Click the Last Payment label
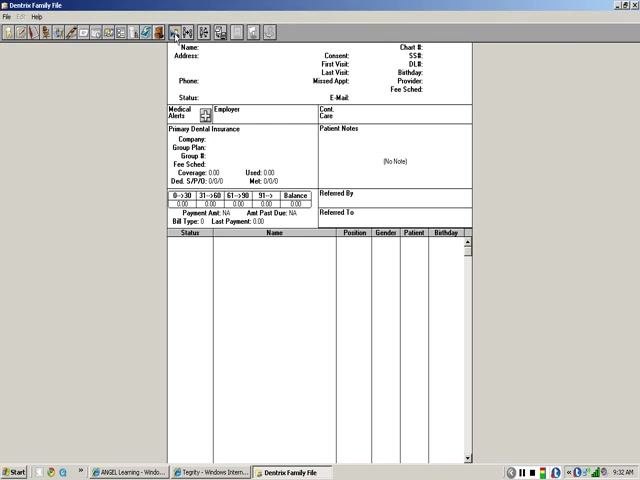 coord(231,222)
